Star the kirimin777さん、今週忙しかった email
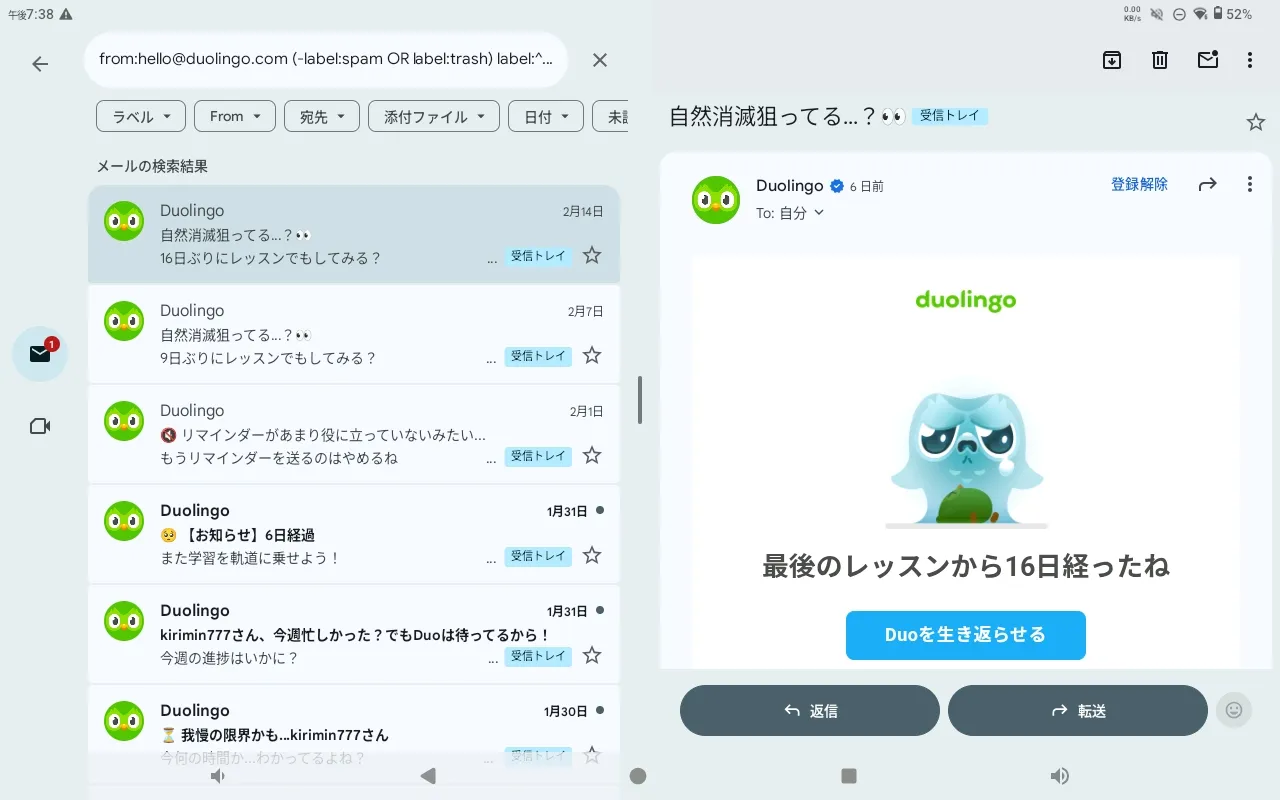 [x=592, y=655]
